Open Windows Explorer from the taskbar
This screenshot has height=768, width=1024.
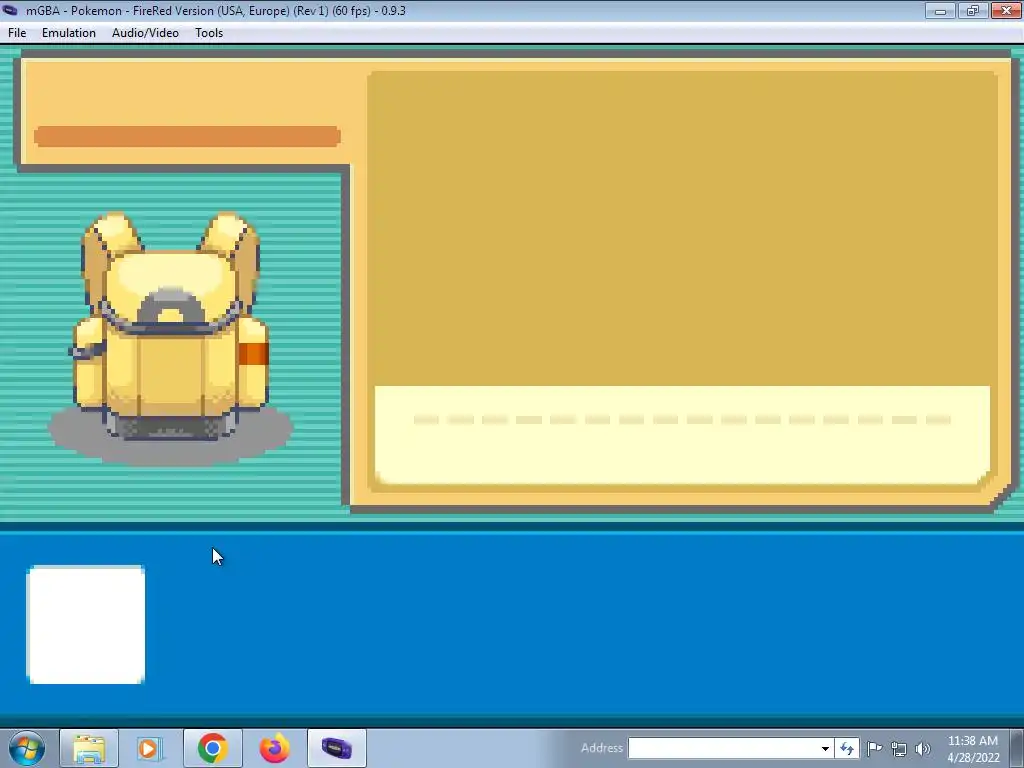[x=89, y=748]
